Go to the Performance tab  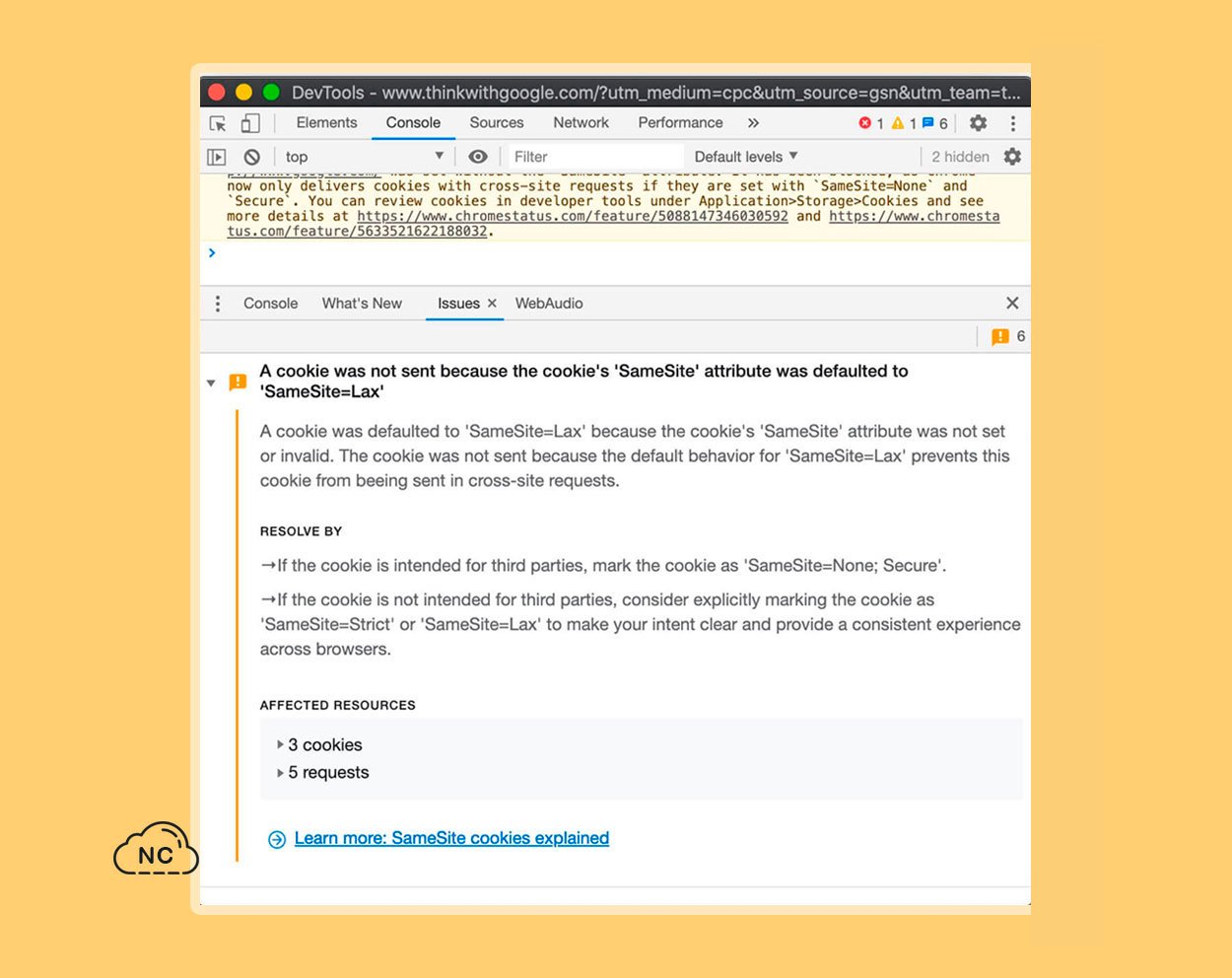point(680,122)
